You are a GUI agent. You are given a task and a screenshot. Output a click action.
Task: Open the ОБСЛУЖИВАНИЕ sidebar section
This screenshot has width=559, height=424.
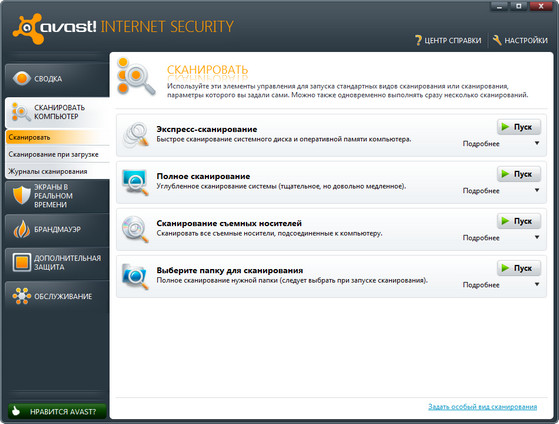coord(57,296)
